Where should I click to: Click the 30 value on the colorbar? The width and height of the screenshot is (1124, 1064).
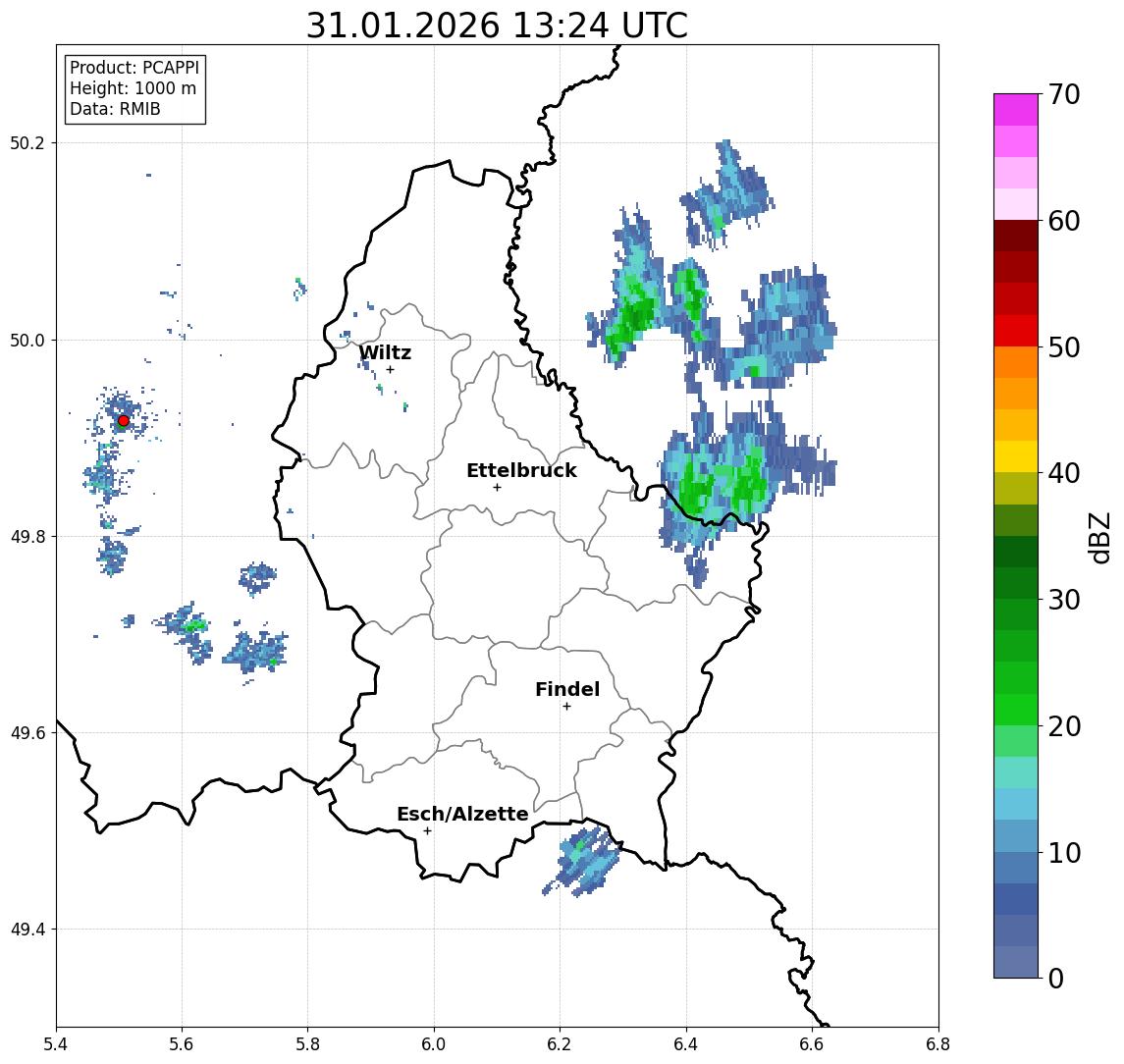coord(1064,600)
